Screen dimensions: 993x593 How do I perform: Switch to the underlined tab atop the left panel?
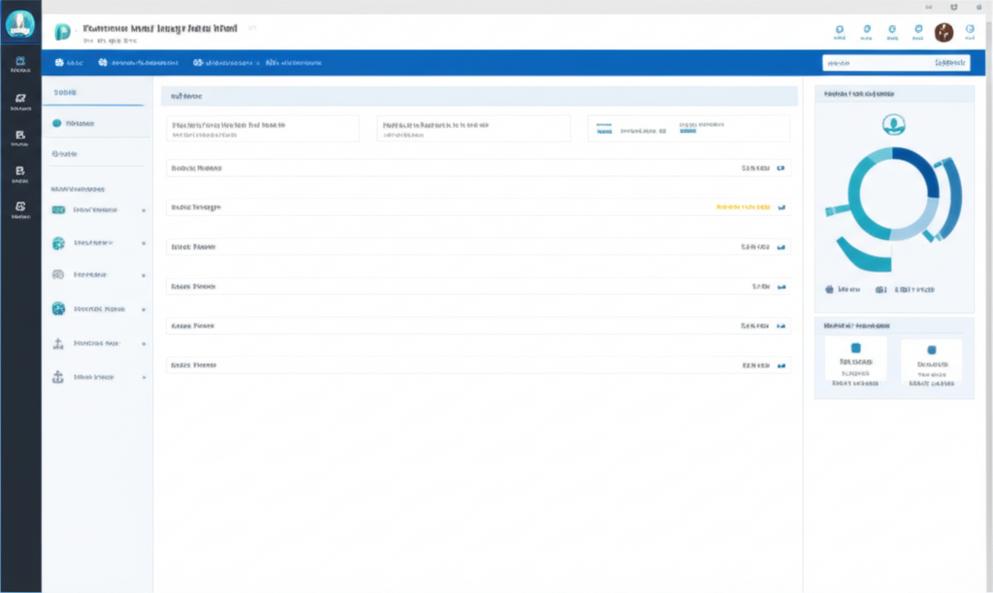pyautogui.click(x=66, y=92)
